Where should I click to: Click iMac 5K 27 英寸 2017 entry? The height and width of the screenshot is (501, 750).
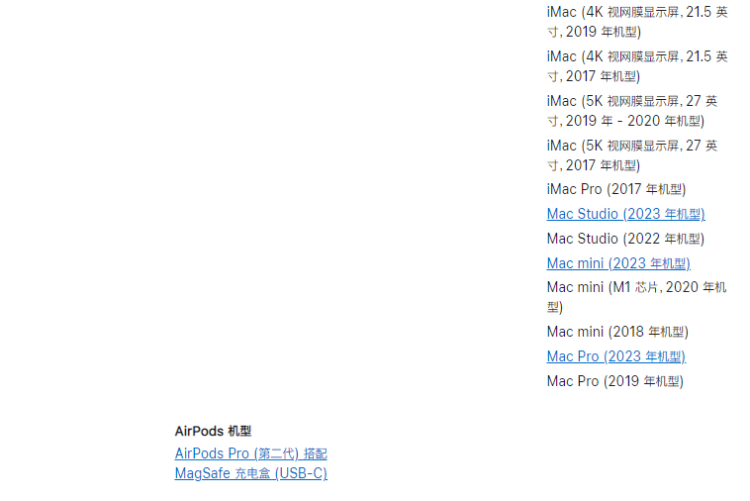(632, 156)
